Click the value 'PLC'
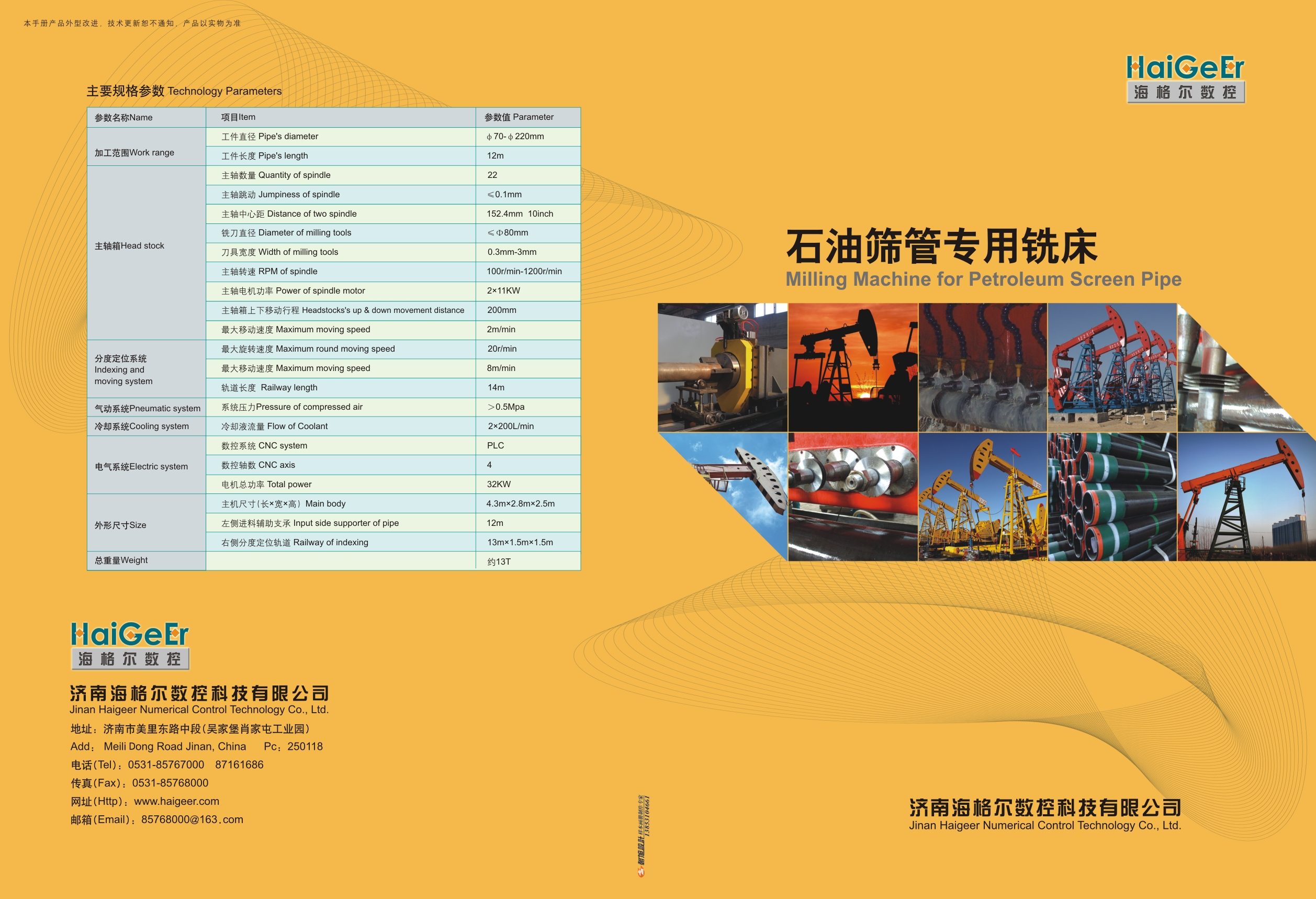The width and height of the screenshot is (1316, 899). tap(496, 445)
